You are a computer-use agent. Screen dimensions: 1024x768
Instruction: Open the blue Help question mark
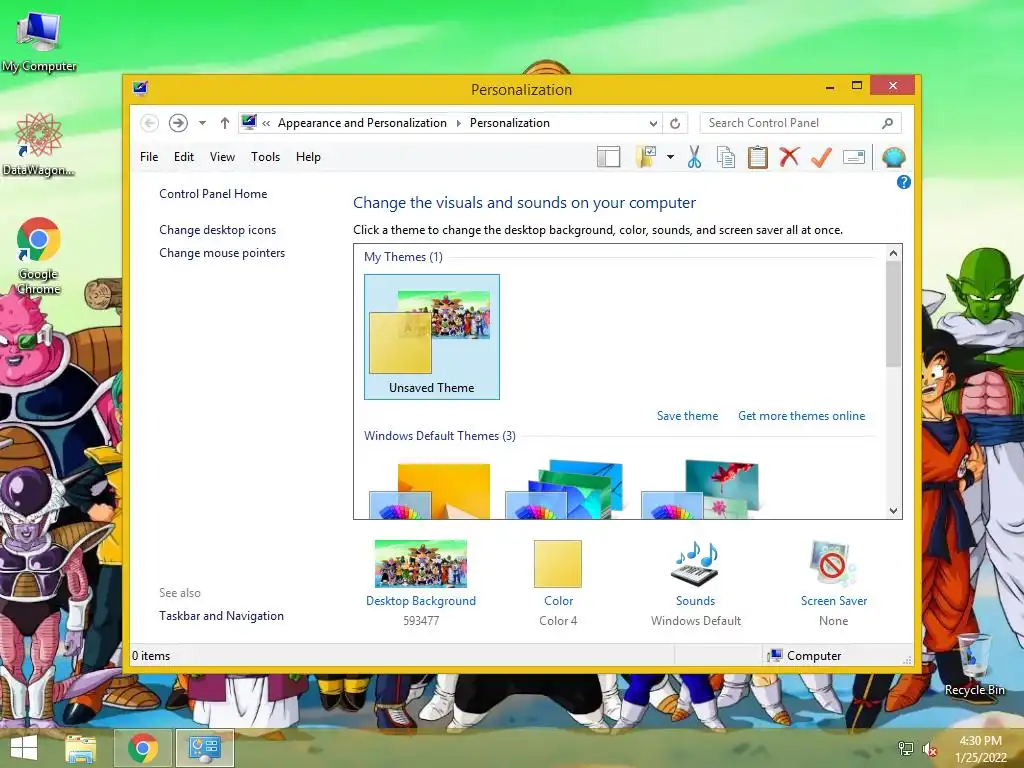point(903,182)
